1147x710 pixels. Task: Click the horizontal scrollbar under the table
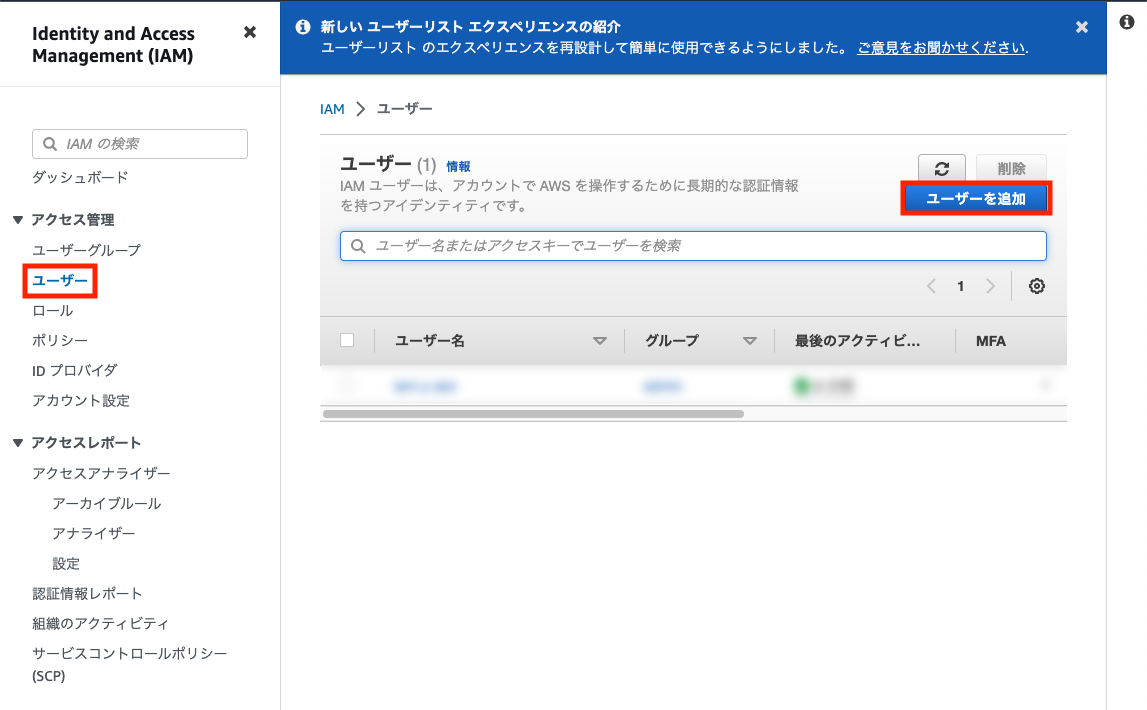[x=533, y=414]
